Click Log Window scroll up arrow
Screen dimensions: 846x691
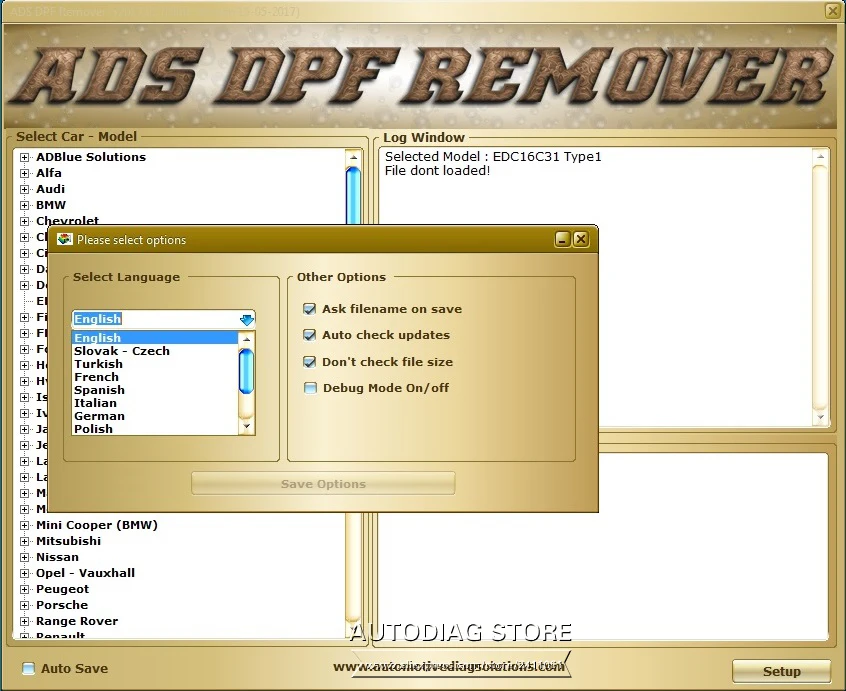click(x=821, y=156)
